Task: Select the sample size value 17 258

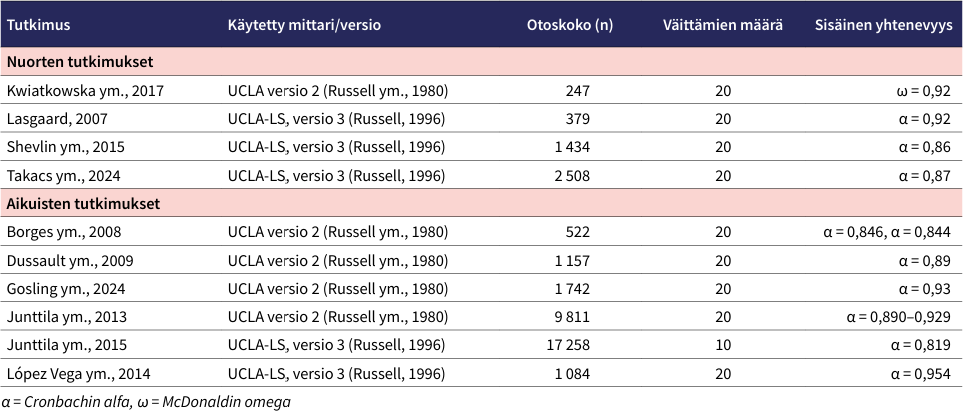Action: click(566, 345)
